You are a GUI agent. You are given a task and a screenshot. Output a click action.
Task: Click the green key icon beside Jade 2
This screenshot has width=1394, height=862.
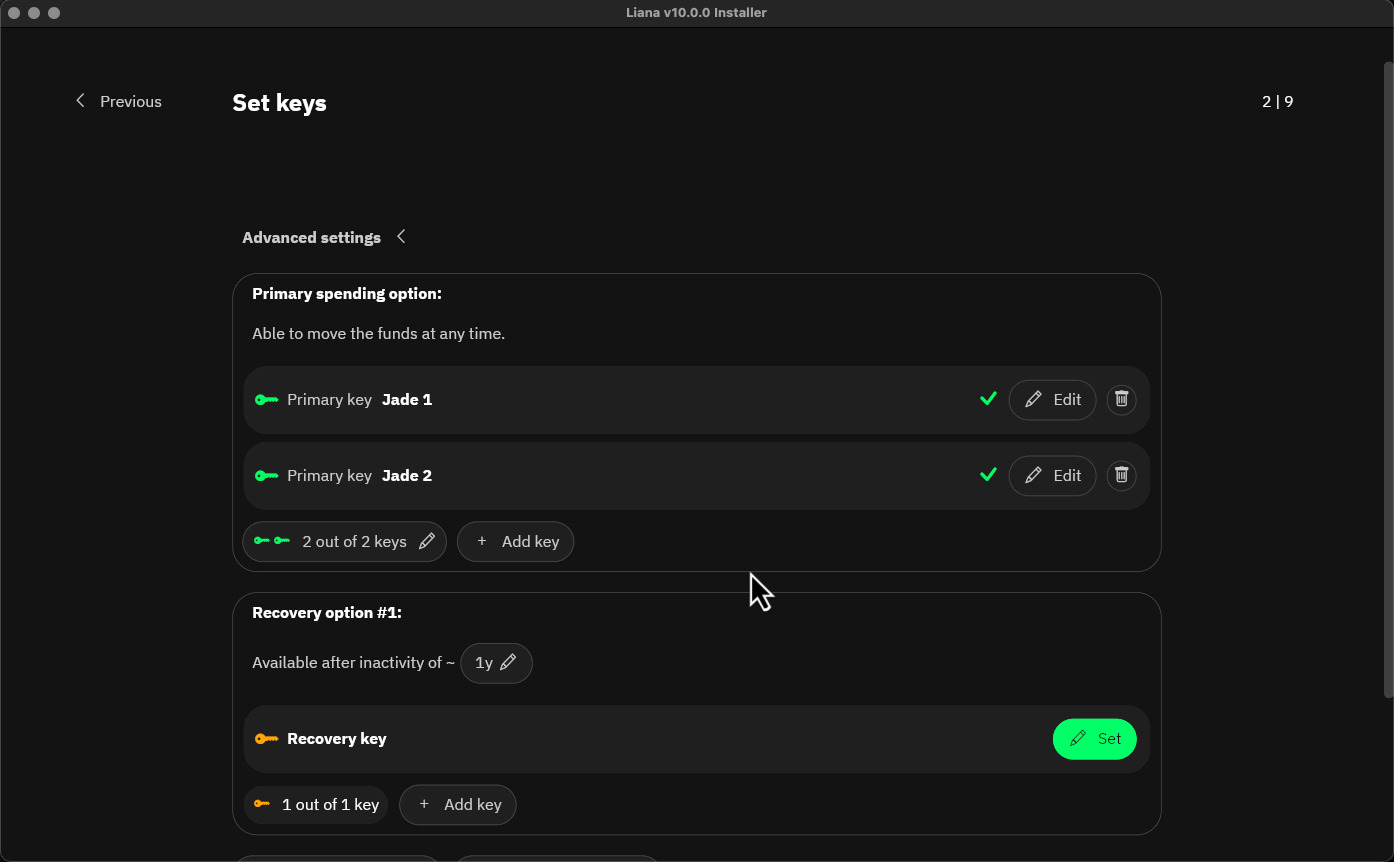point(266,475)
